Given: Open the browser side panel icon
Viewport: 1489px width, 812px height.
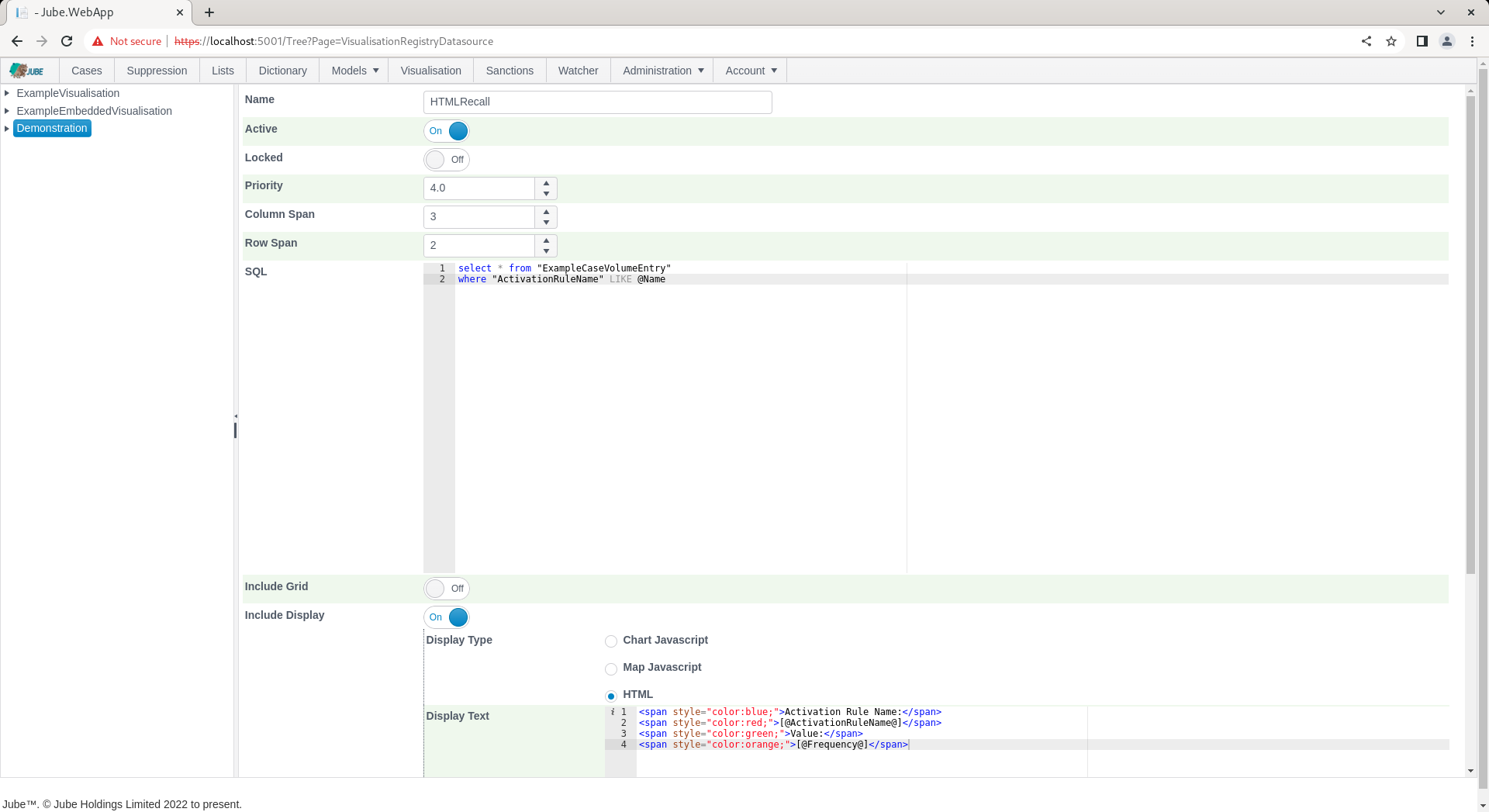Looking at the screenshot, I should [x=1422, y=41].
